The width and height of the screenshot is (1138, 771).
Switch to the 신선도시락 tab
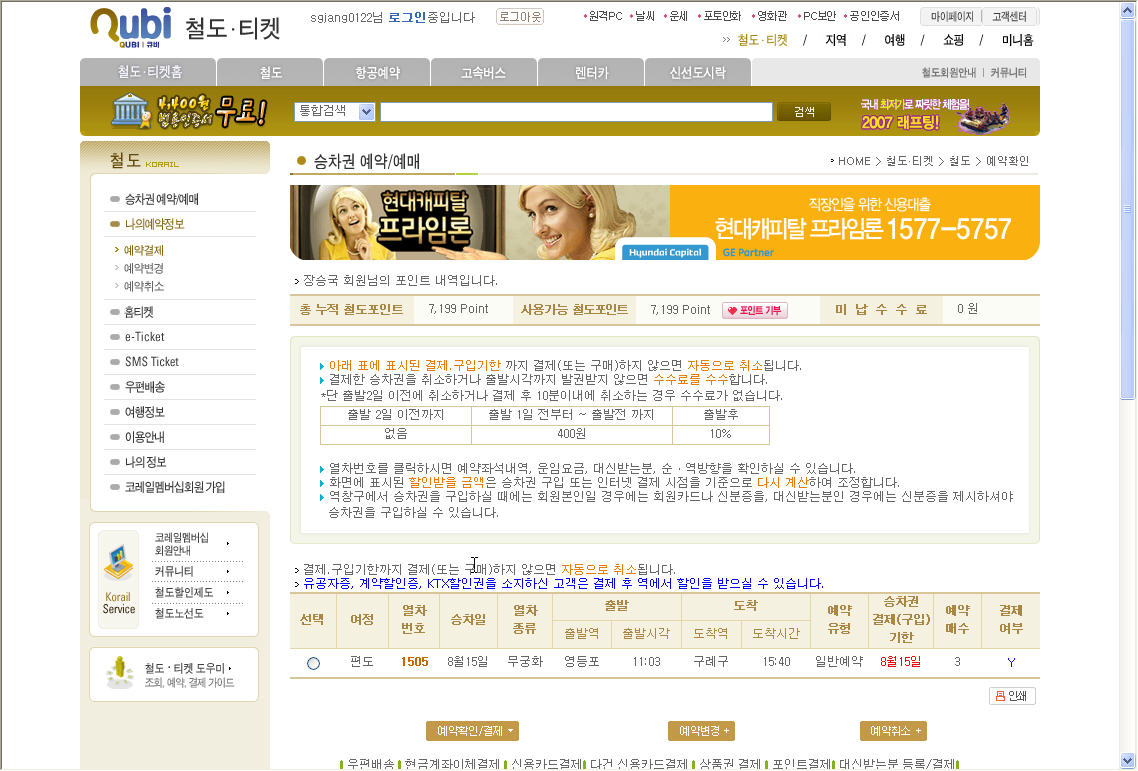click(x=697, y=72)
